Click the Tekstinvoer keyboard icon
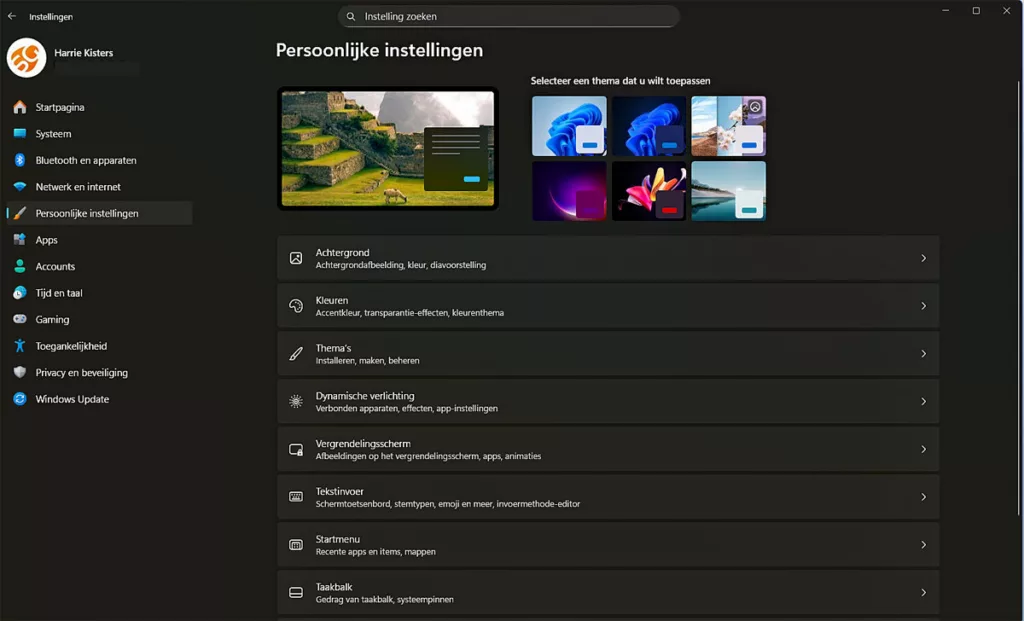This screenshot has width=1024, height=621. coord(295,496)
